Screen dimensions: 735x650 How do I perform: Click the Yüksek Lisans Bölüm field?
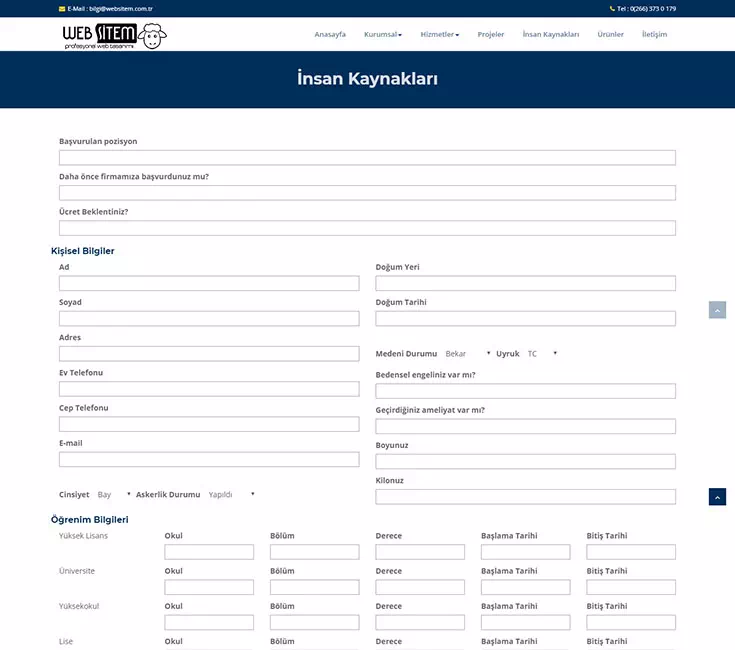315,552
